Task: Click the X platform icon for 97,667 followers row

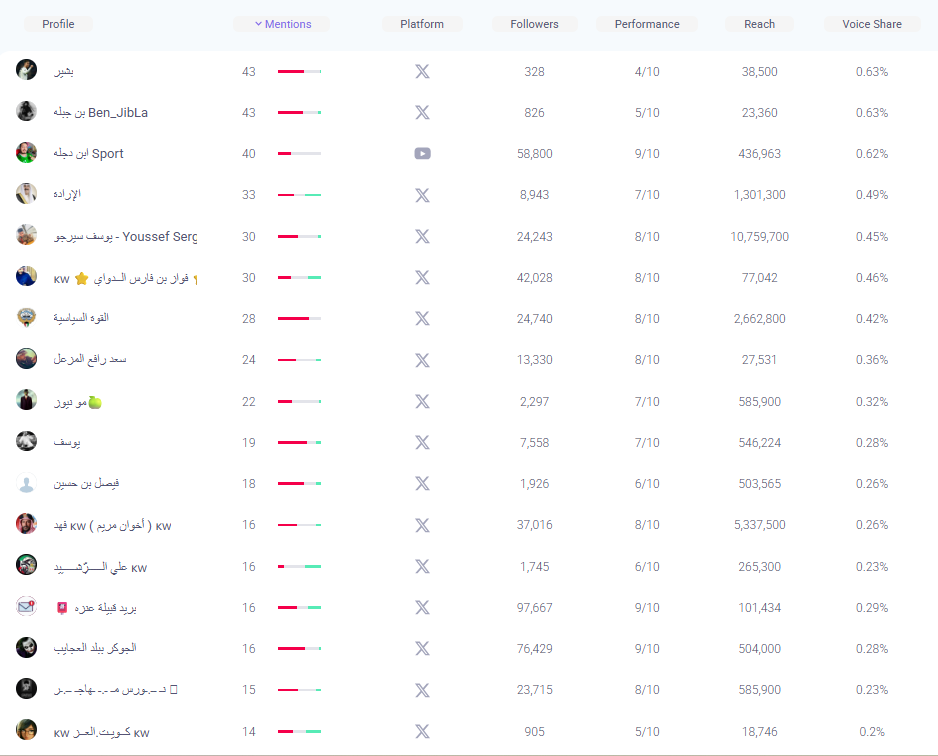Action: click(x=422, y=607)
